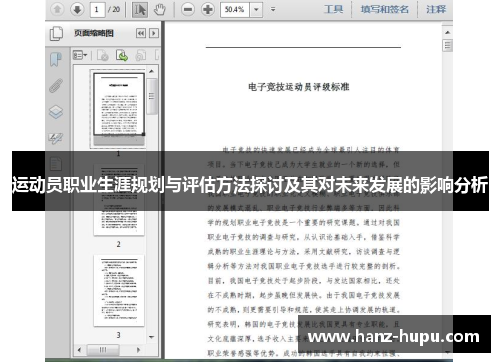Click thumbnail panel scroll up arrow
The image size is (500, 362).
coord(152,71)
